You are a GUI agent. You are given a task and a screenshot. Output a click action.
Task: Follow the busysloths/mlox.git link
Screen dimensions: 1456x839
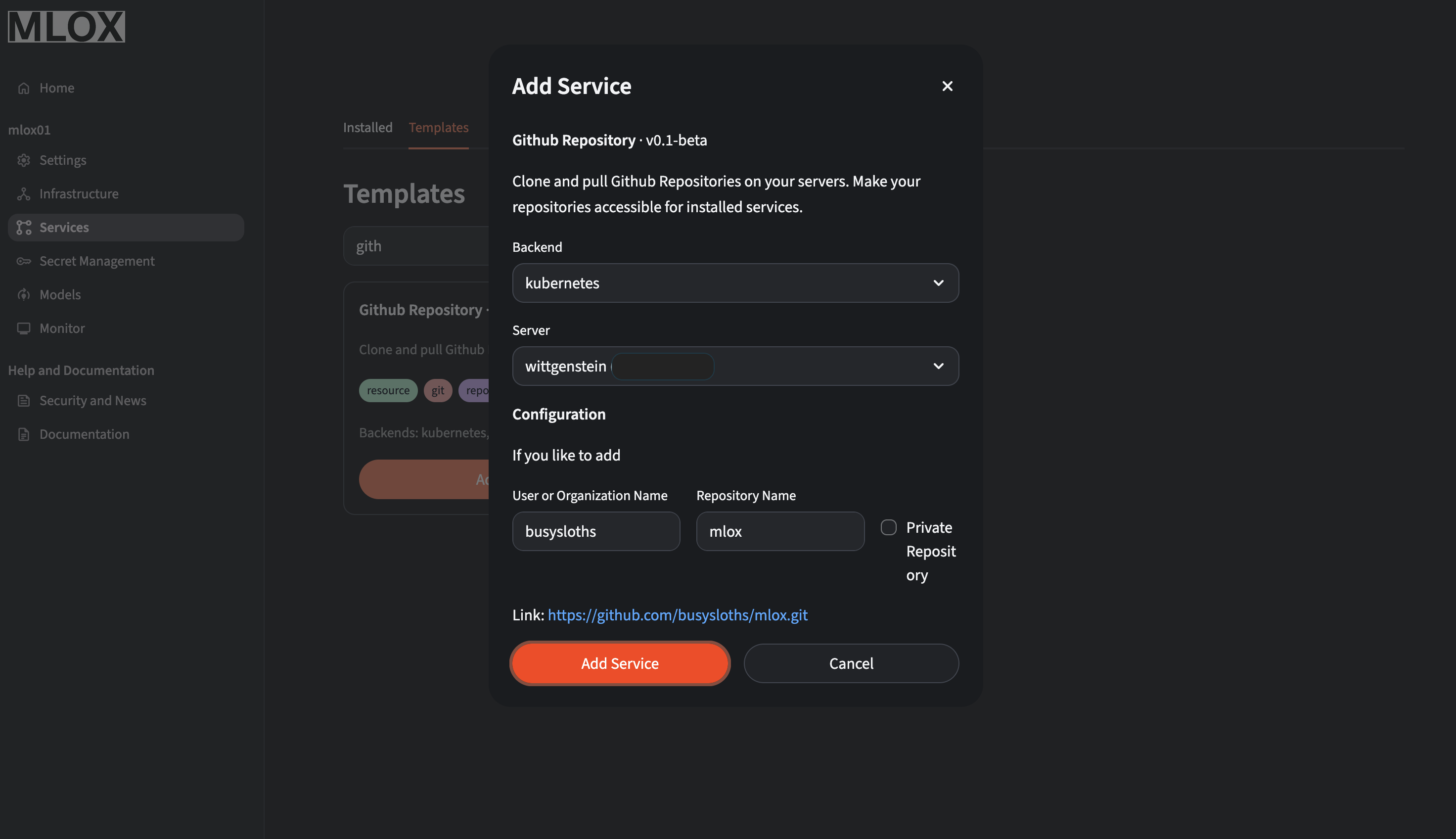tap(678, 615)
